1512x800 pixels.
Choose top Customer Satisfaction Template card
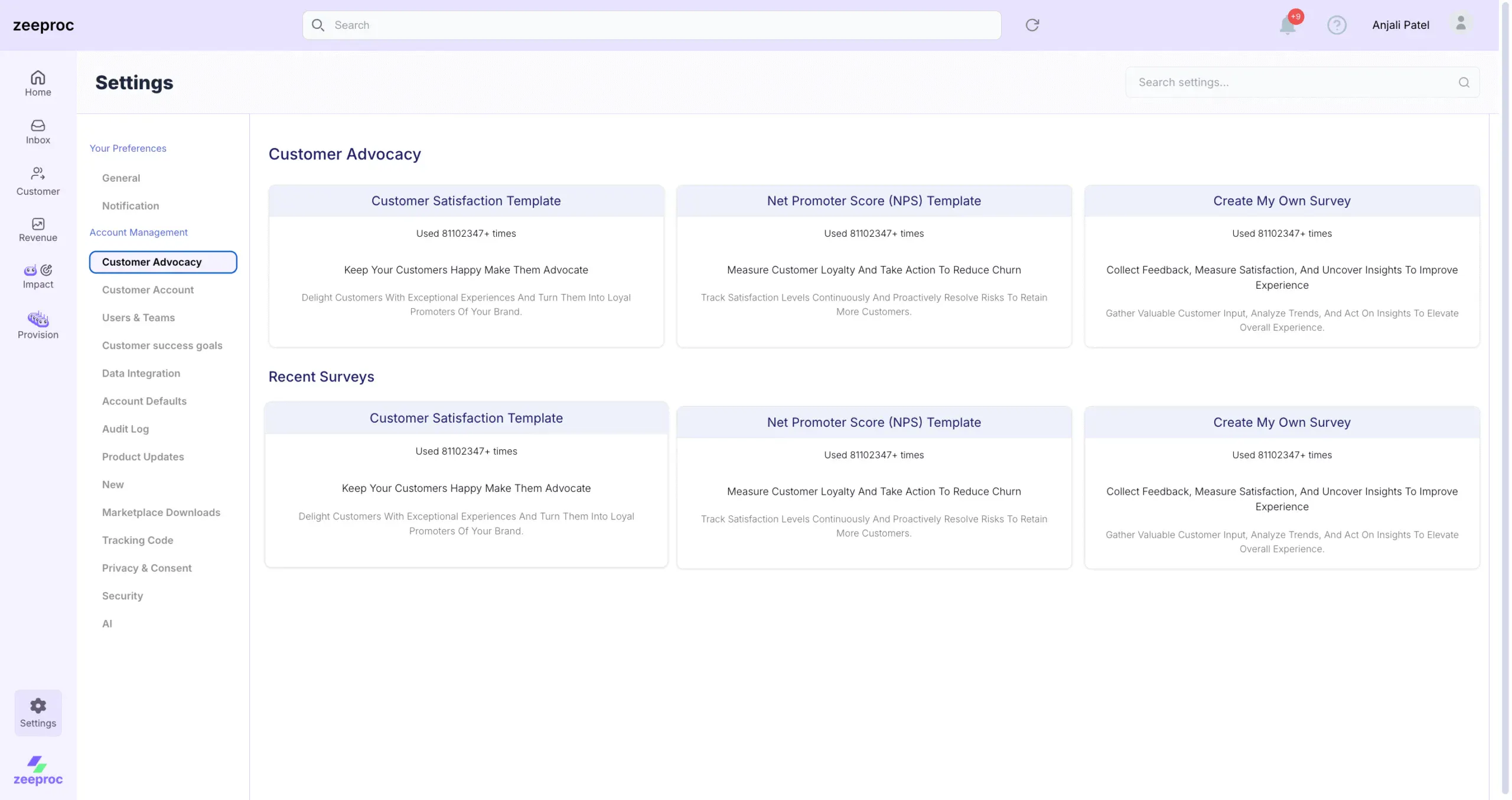coord(466,266)
